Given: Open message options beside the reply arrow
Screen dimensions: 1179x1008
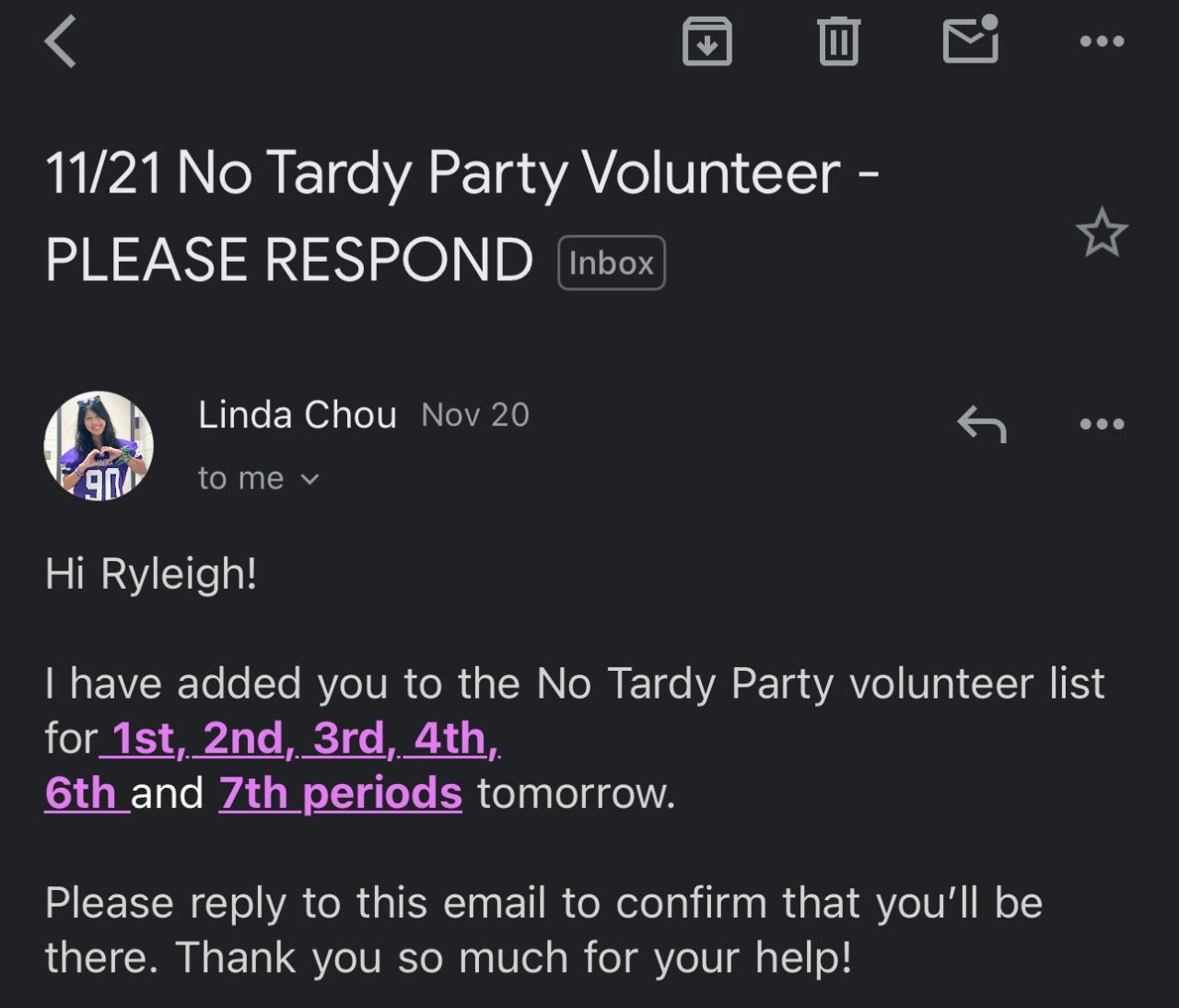Looking at the screenshot, I should click(1102, 425).
